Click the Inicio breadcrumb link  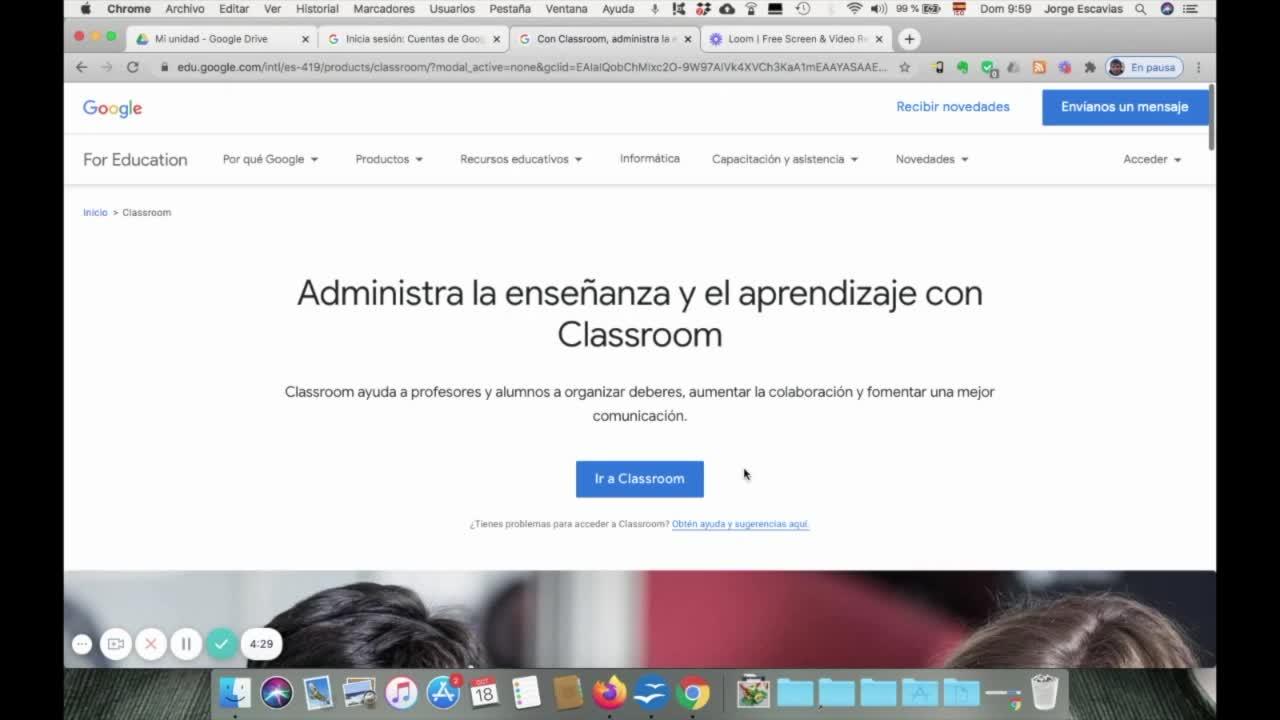(95, 213)
